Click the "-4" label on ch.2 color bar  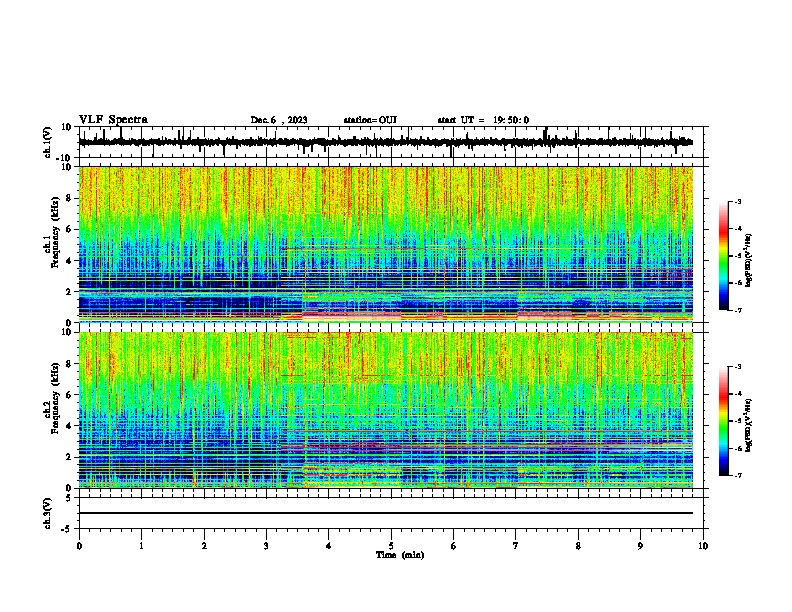737,394
